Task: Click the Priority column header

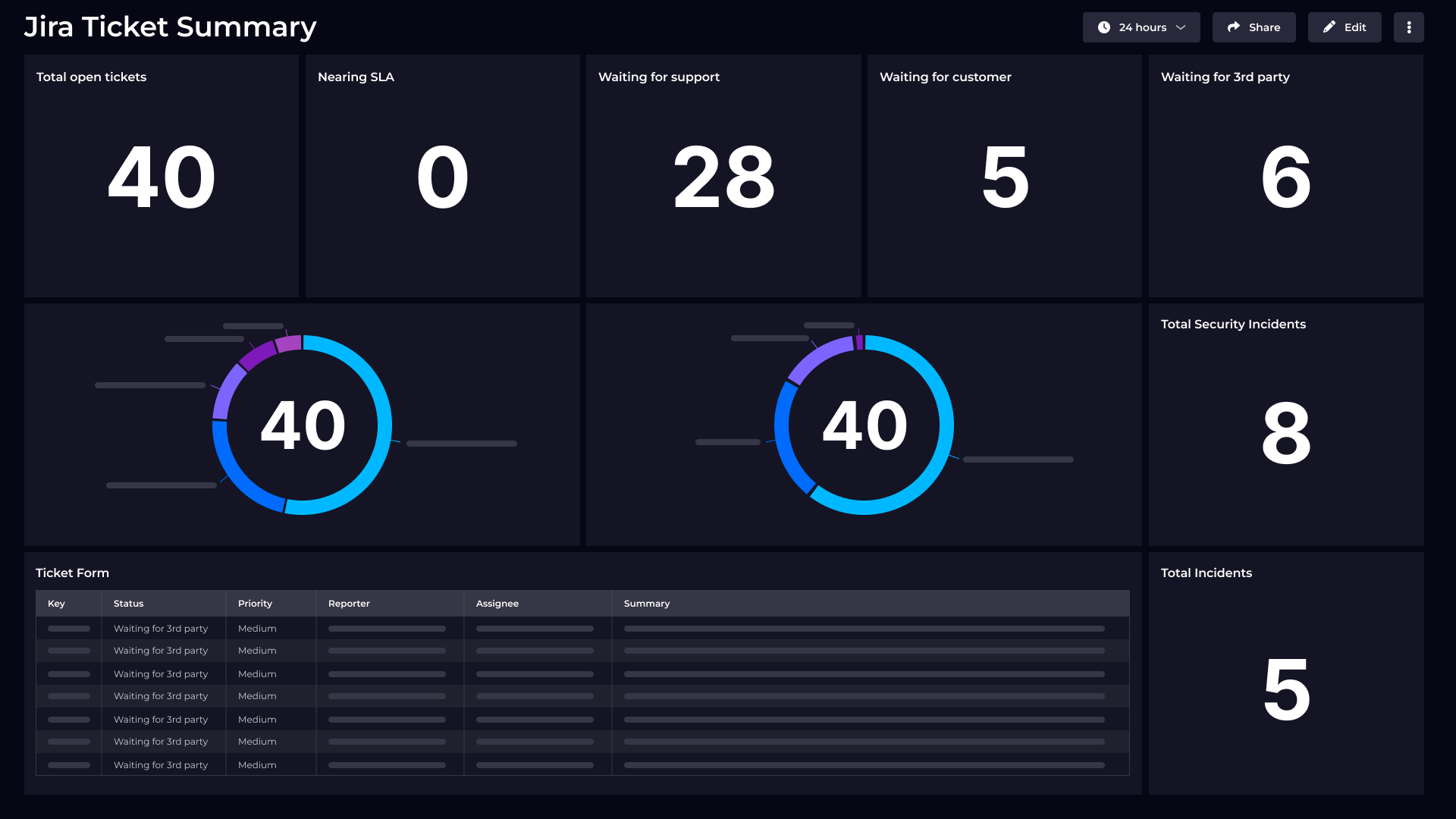Action: (x=255, y=604)
